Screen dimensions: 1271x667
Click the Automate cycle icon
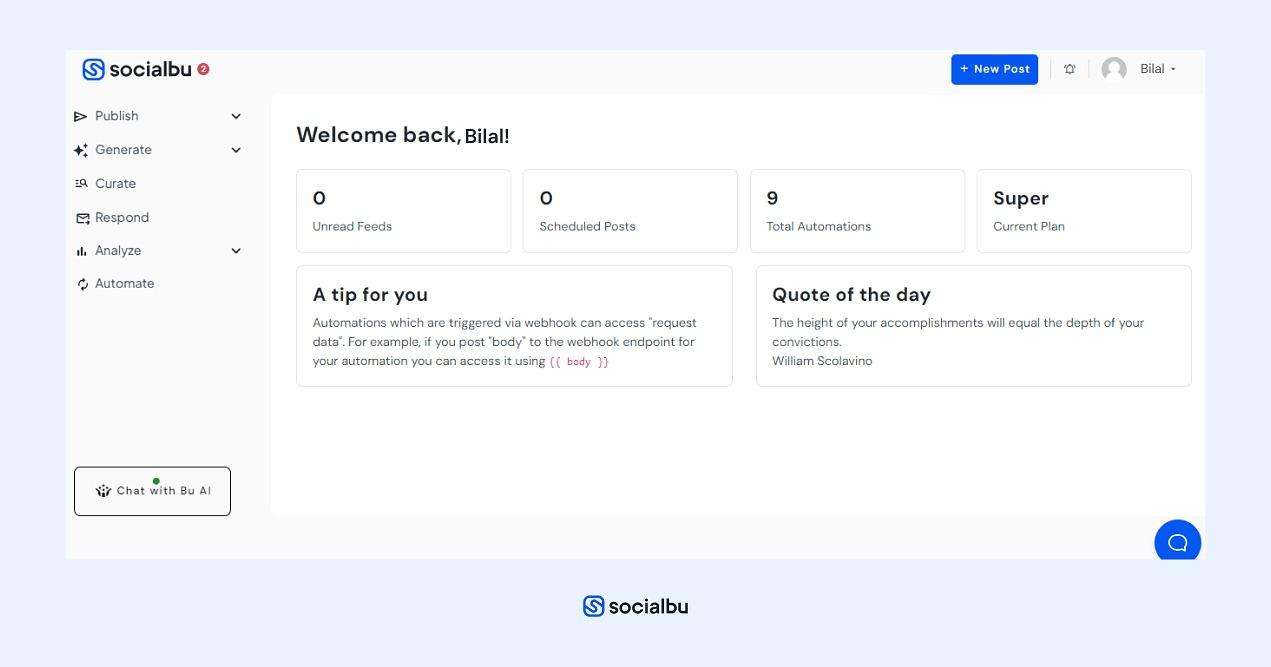coord(82,284)
